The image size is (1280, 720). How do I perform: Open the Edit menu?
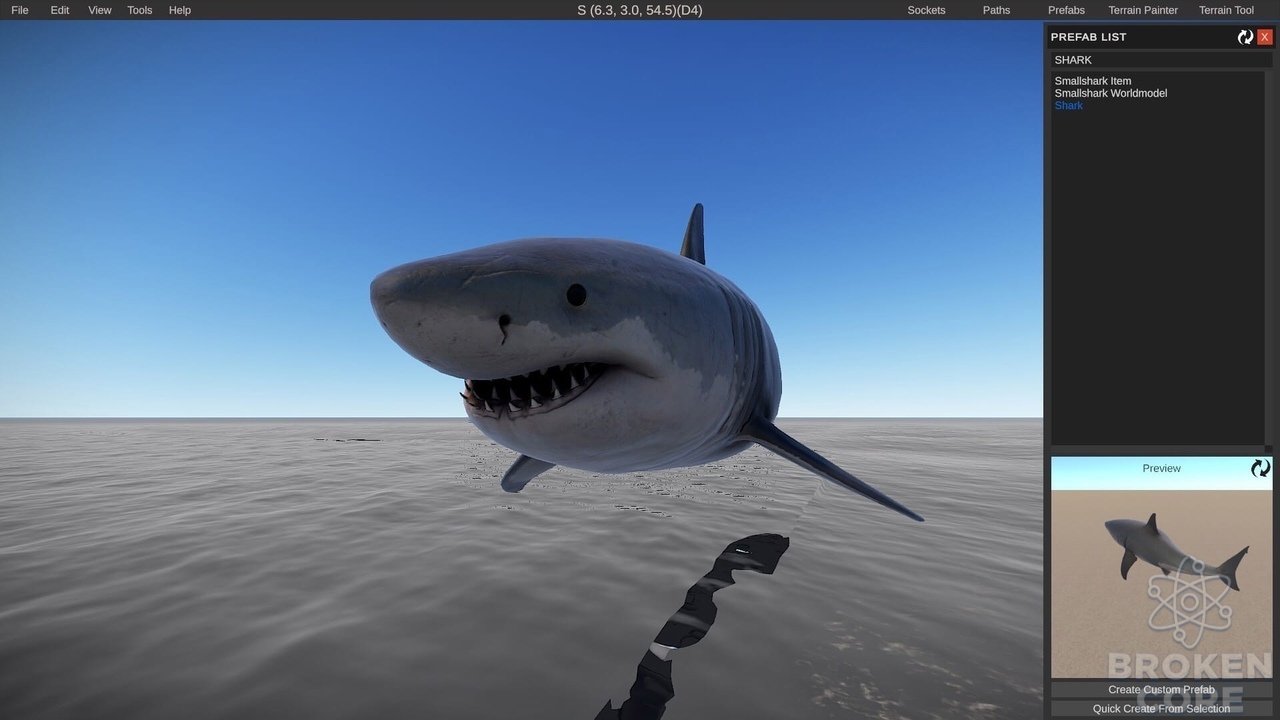coord(60,10)
